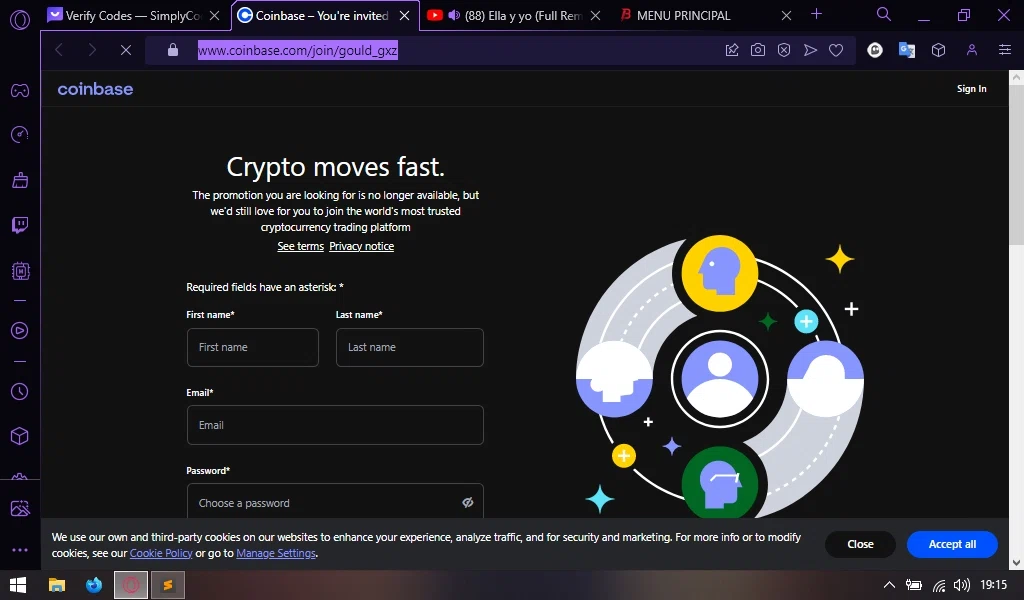Stop page loading with X button
The image size is (1024, 600).
(x=126, y=50)
